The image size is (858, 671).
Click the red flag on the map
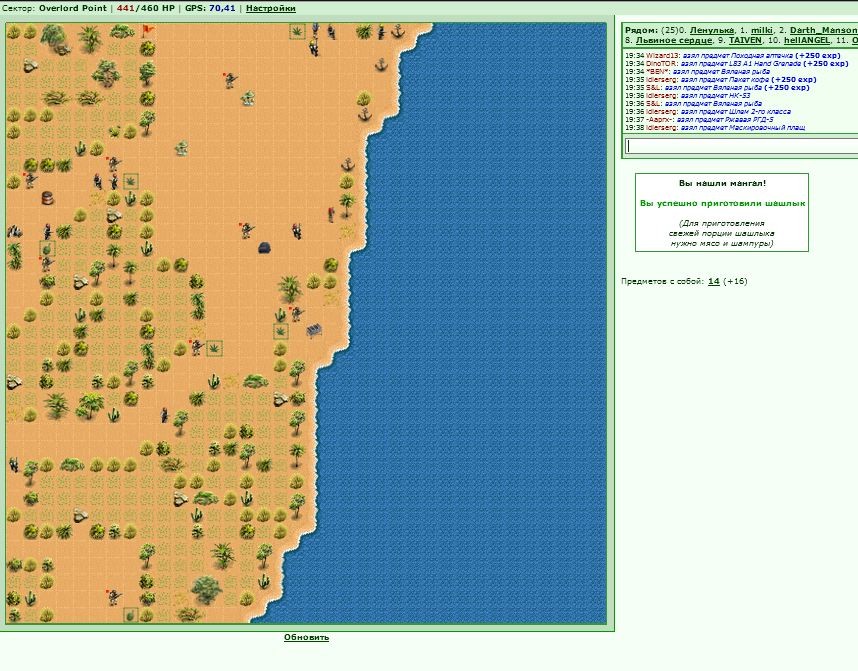[148, 30]
